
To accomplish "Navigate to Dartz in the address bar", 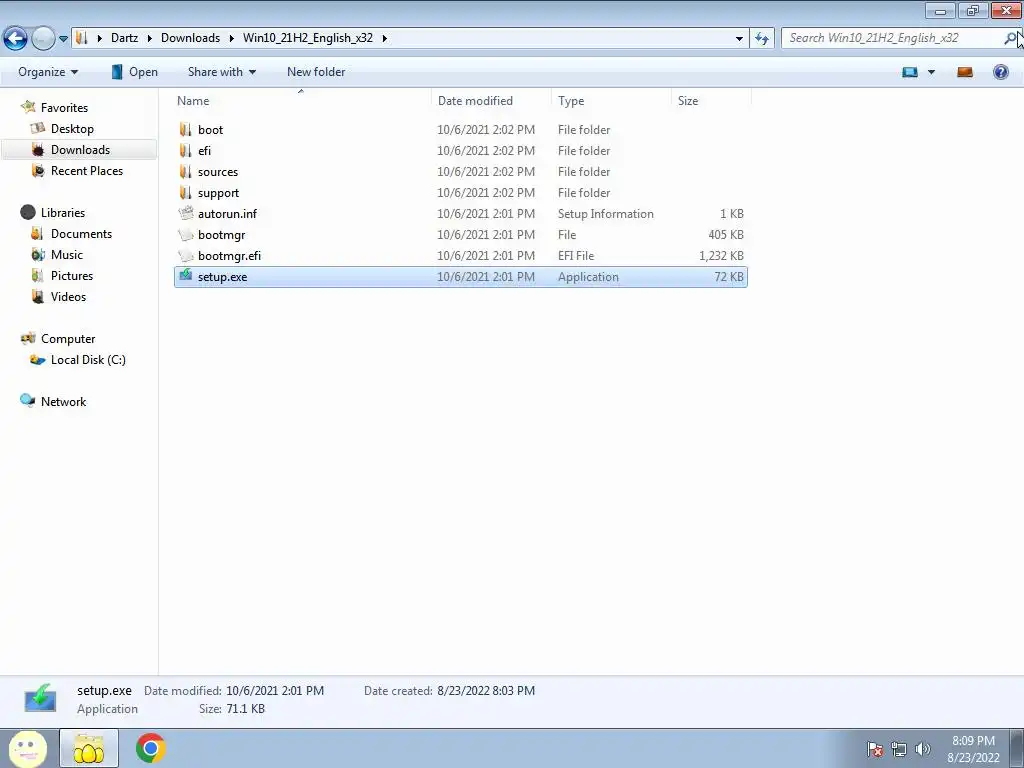I will tap(124, 38).
